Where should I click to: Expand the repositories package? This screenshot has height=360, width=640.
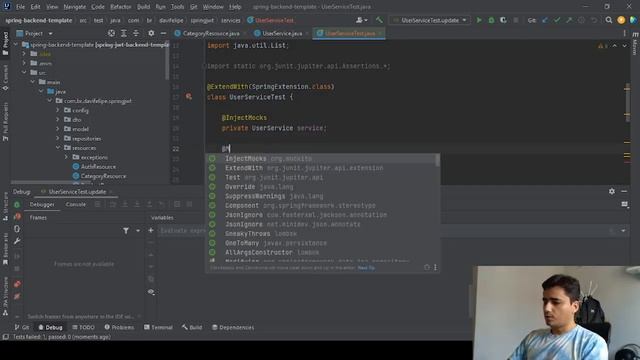[58, 138]
